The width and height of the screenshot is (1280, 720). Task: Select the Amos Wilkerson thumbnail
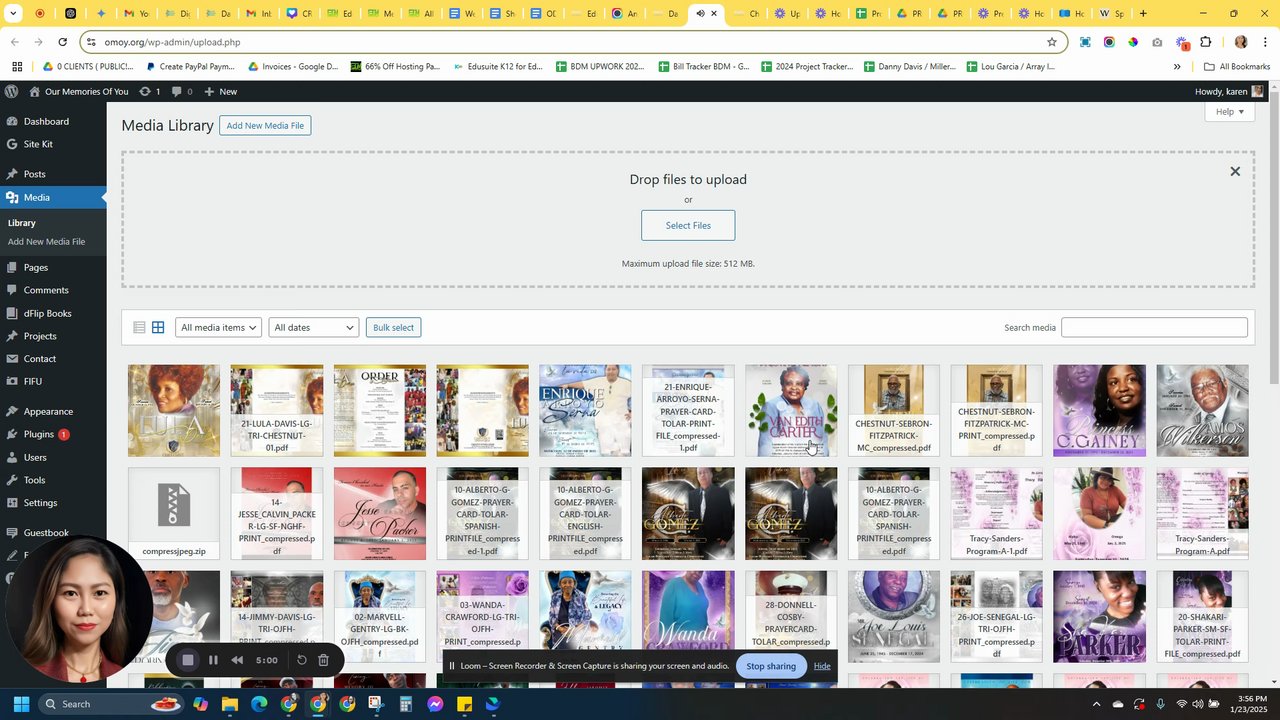click(1202, 410)
